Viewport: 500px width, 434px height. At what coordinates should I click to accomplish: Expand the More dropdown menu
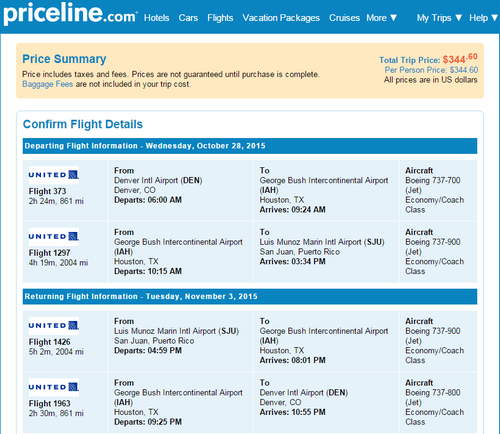pos(382,18)
